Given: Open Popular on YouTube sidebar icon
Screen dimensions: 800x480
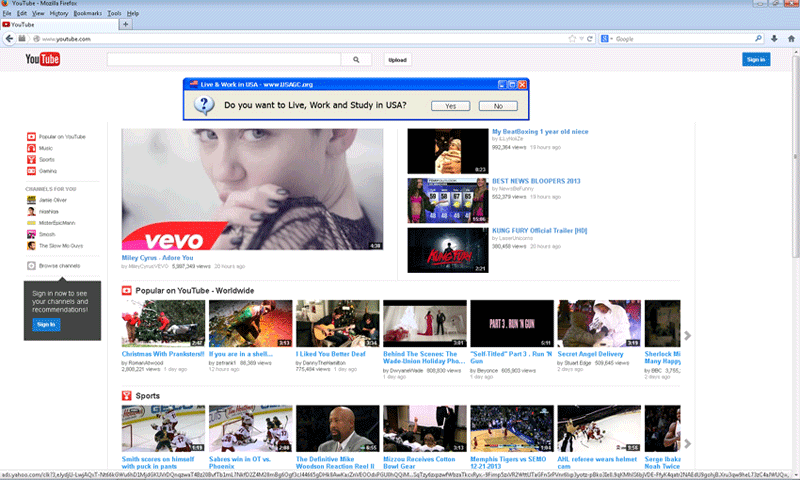Looking at the screenshot, I should (x=32, y=136).
